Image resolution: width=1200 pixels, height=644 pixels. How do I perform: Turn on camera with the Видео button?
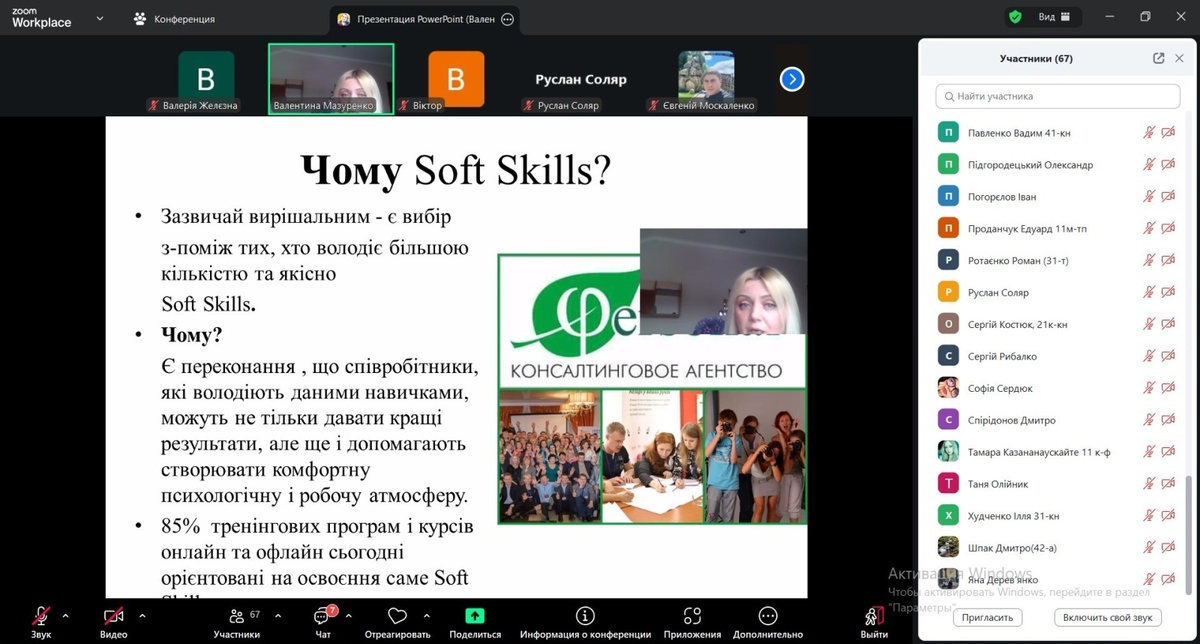(113, 616)
